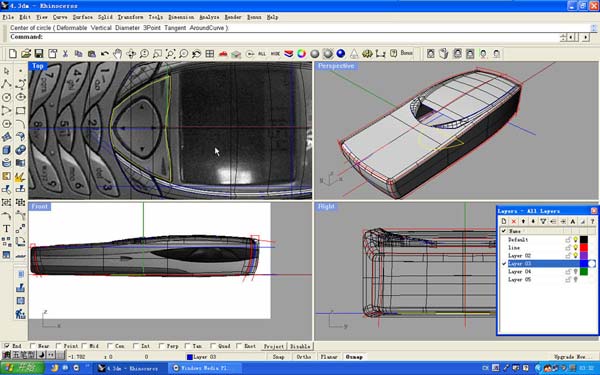Open the Transform menu

[130, 17]
